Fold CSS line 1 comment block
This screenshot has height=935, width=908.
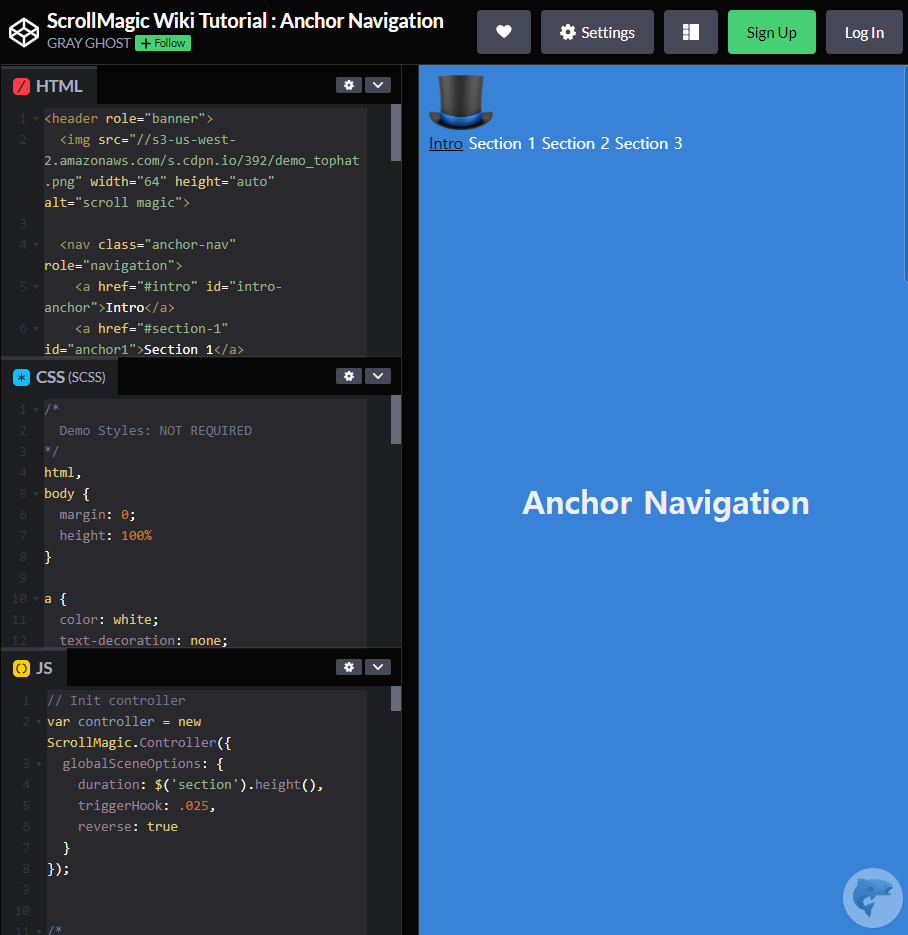[36, 410]
